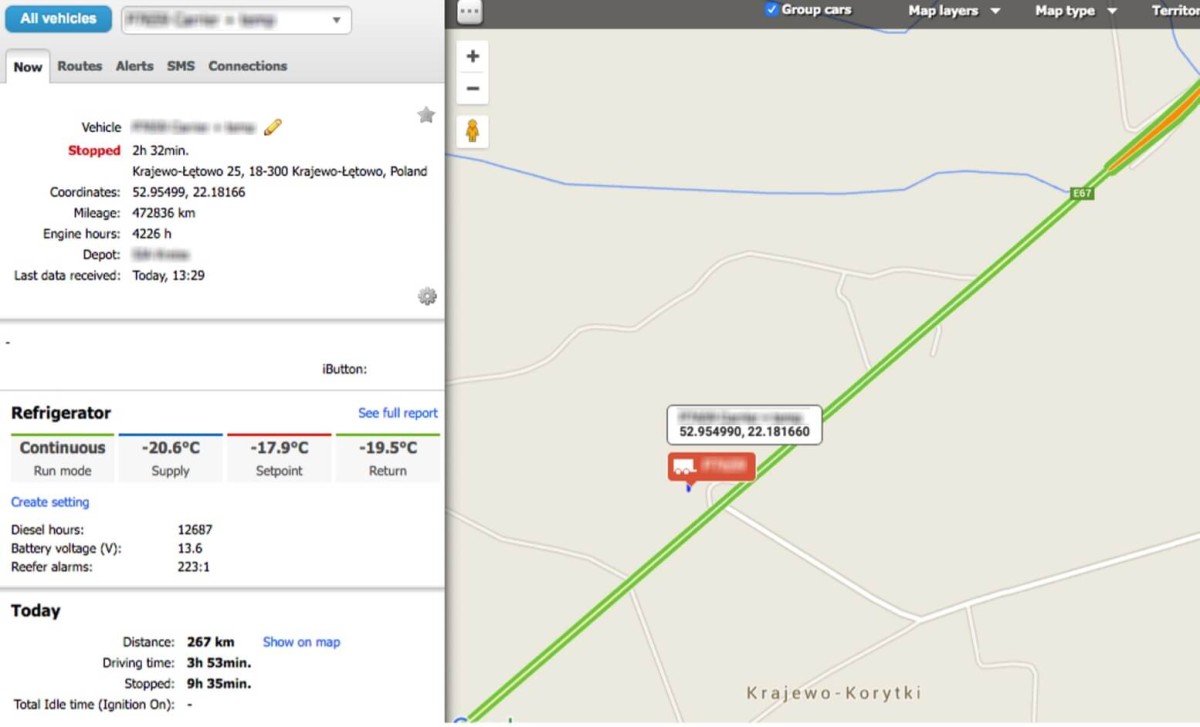1200x727 pixels.
Task: Click the coordinates tooltip on the map
Action: click(744, 424)
